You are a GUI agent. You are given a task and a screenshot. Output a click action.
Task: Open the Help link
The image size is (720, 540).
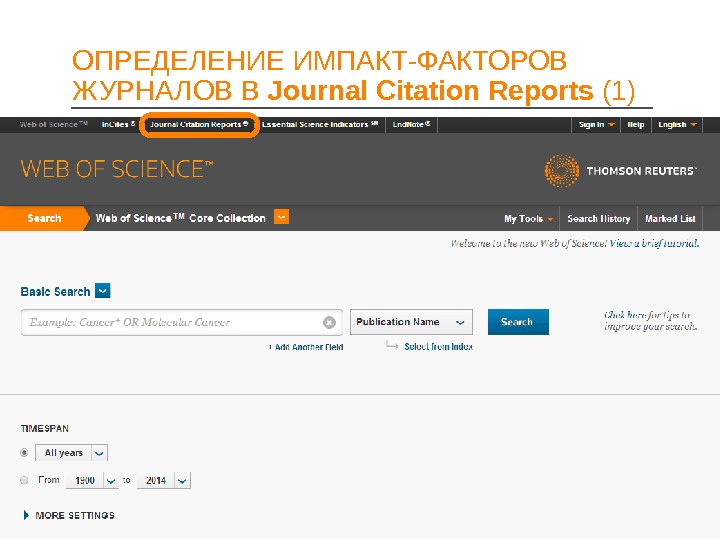pos(636,125)
